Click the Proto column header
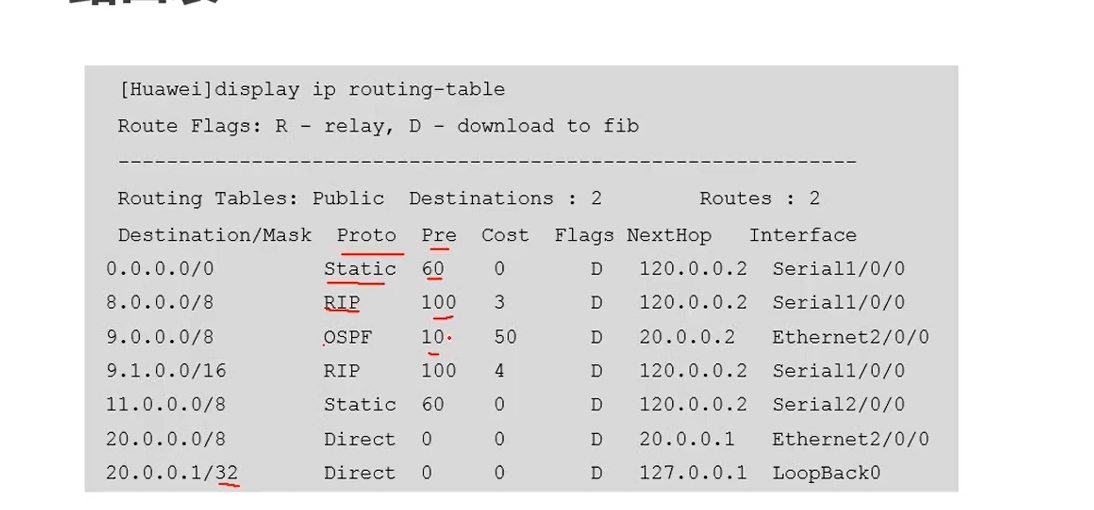Screen dimensions: 1094x510 click(366, 236)
